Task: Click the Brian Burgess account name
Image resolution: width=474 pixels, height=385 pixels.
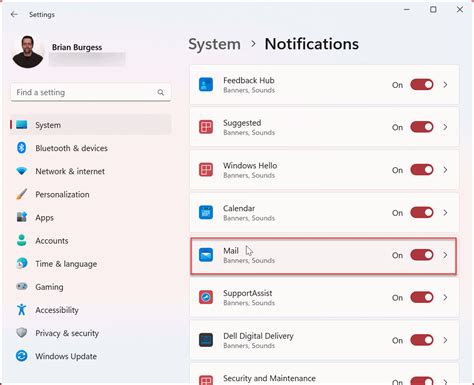Action: [77, 47]
